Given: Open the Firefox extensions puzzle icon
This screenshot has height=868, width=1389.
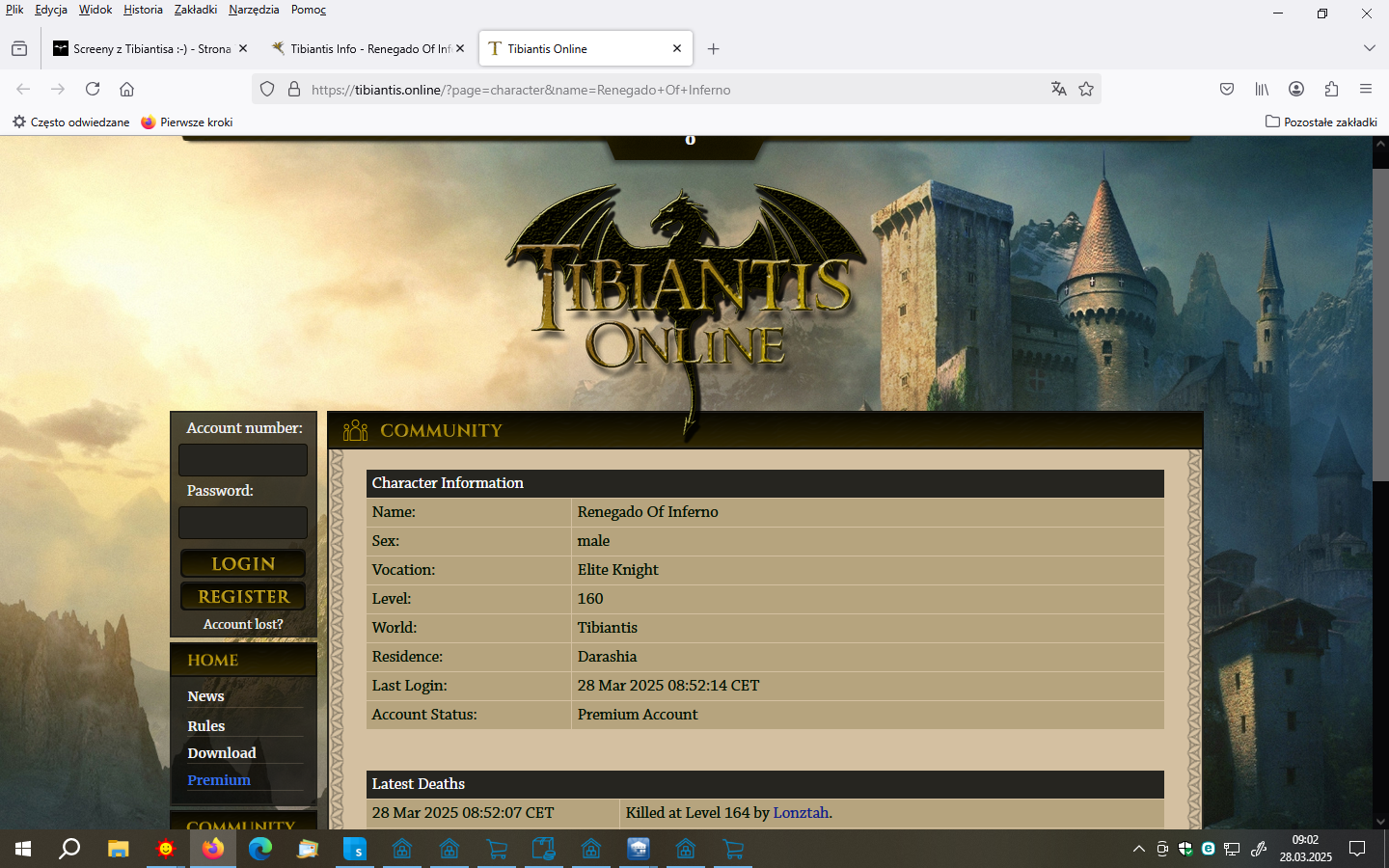Looking at the screenshot, I should (x=1331, y=89).
